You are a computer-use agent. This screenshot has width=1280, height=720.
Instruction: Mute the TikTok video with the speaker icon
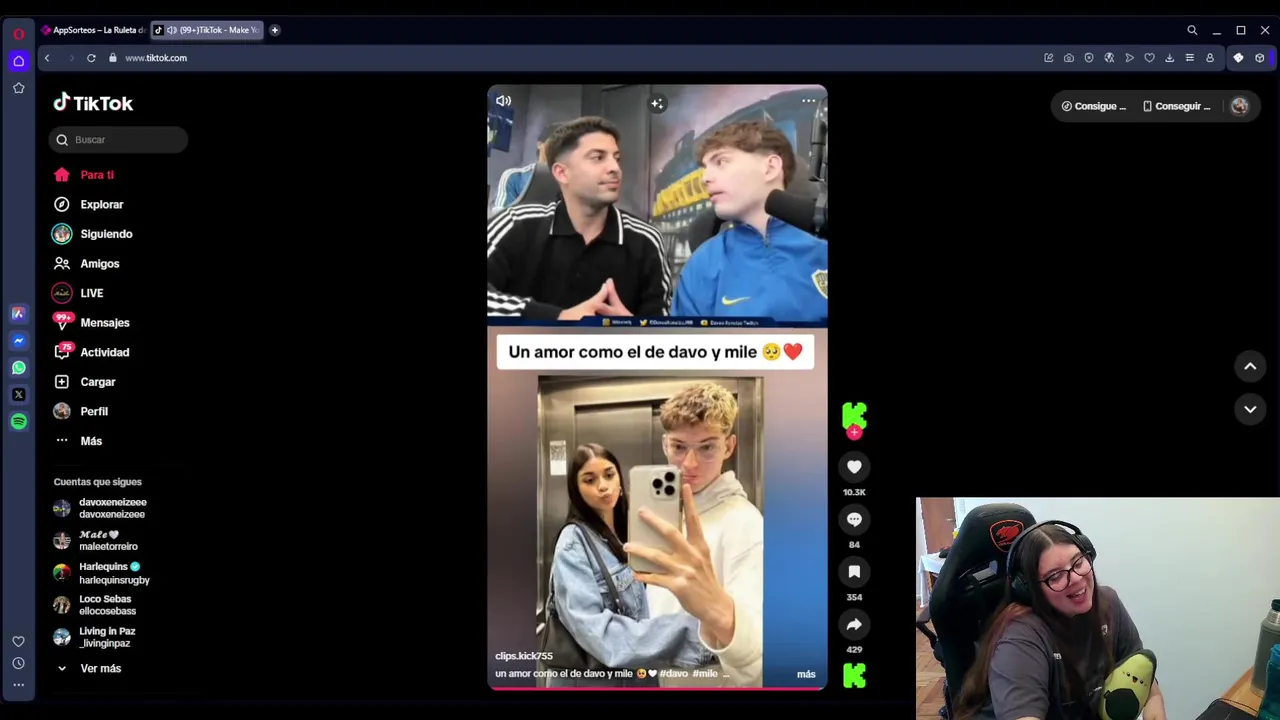coord(503,101)
